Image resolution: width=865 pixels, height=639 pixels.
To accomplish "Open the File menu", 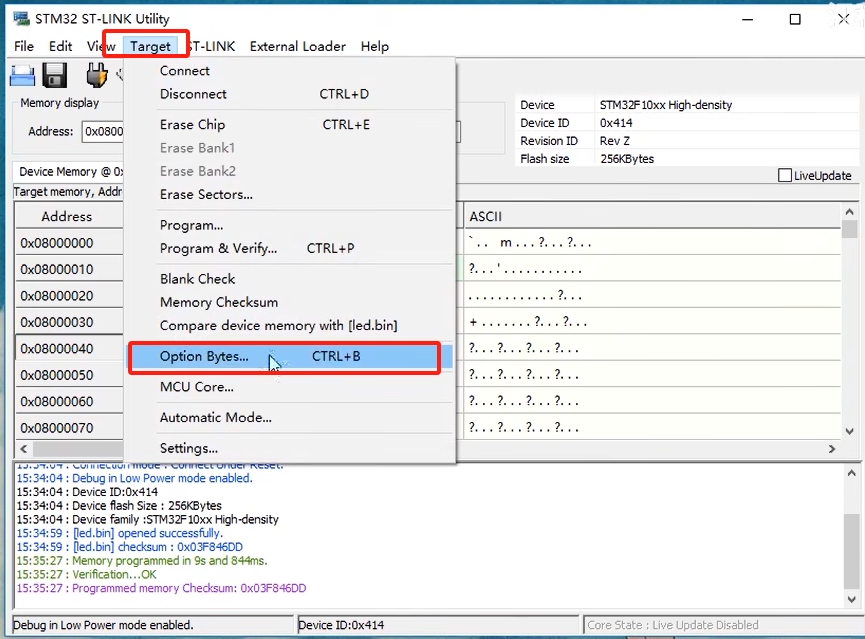I will pyautogui.click(x=24, y=46).
